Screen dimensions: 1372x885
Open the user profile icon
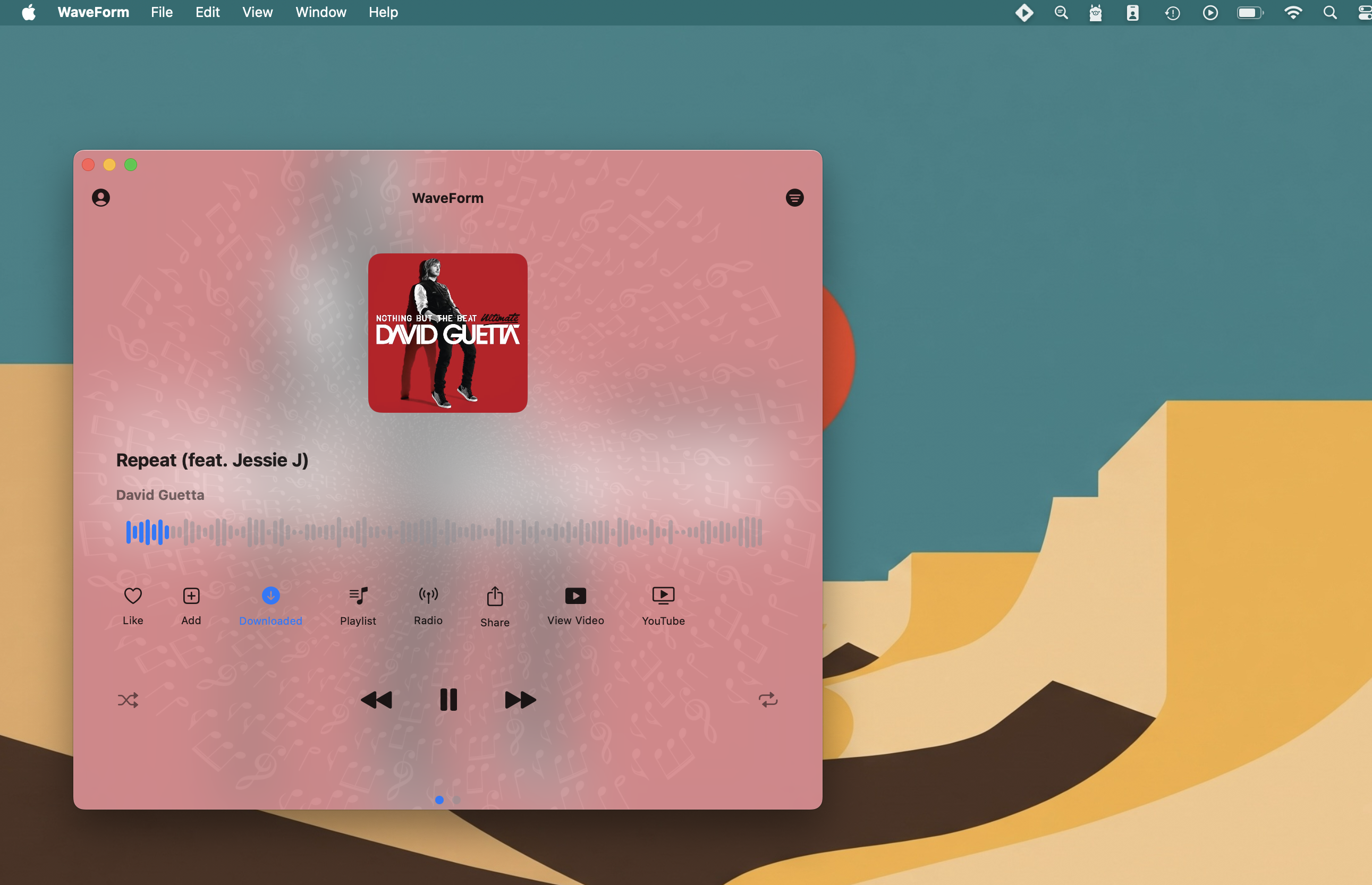coord(100,198)
